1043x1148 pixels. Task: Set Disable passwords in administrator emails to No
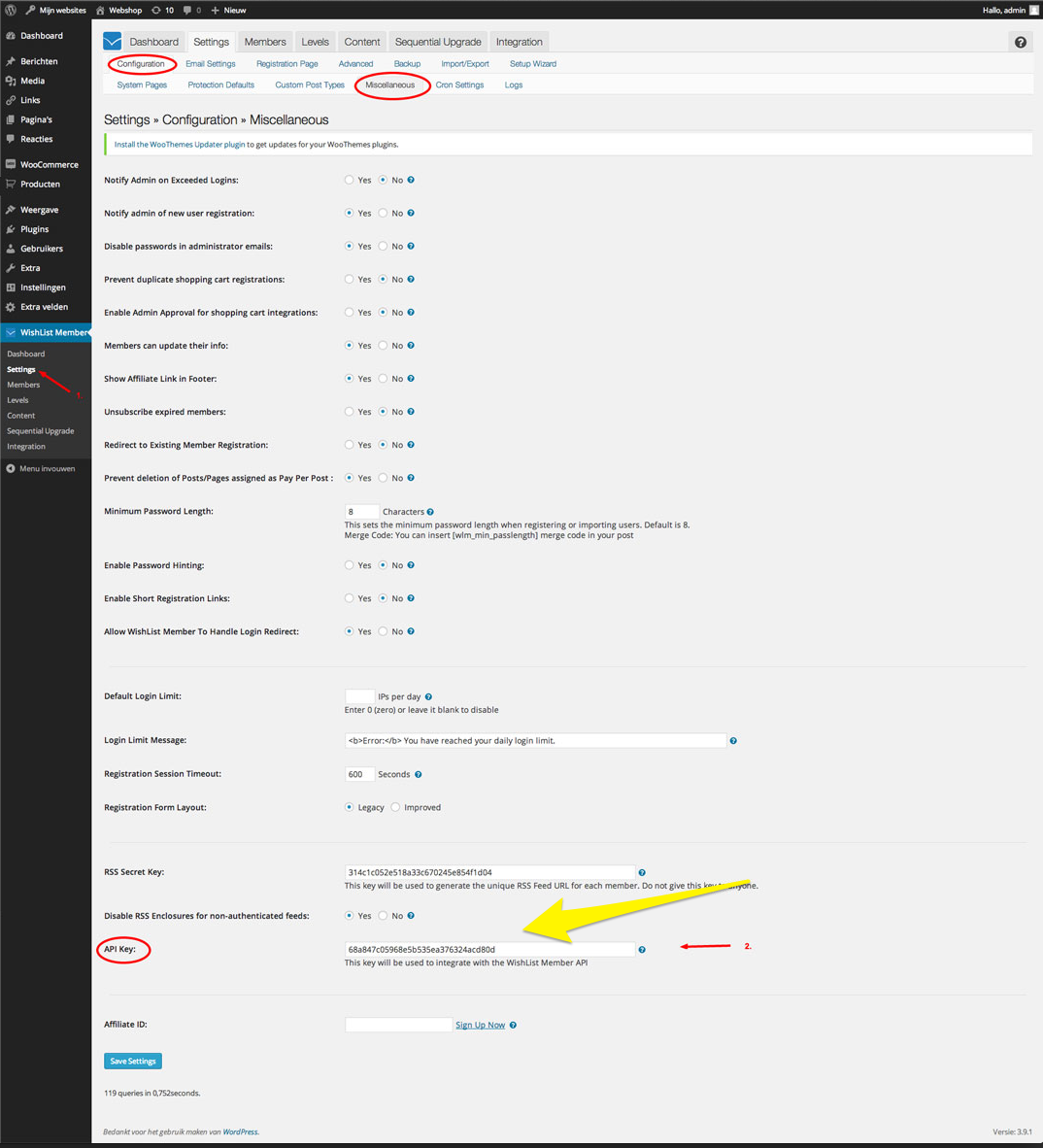(383, 246)
